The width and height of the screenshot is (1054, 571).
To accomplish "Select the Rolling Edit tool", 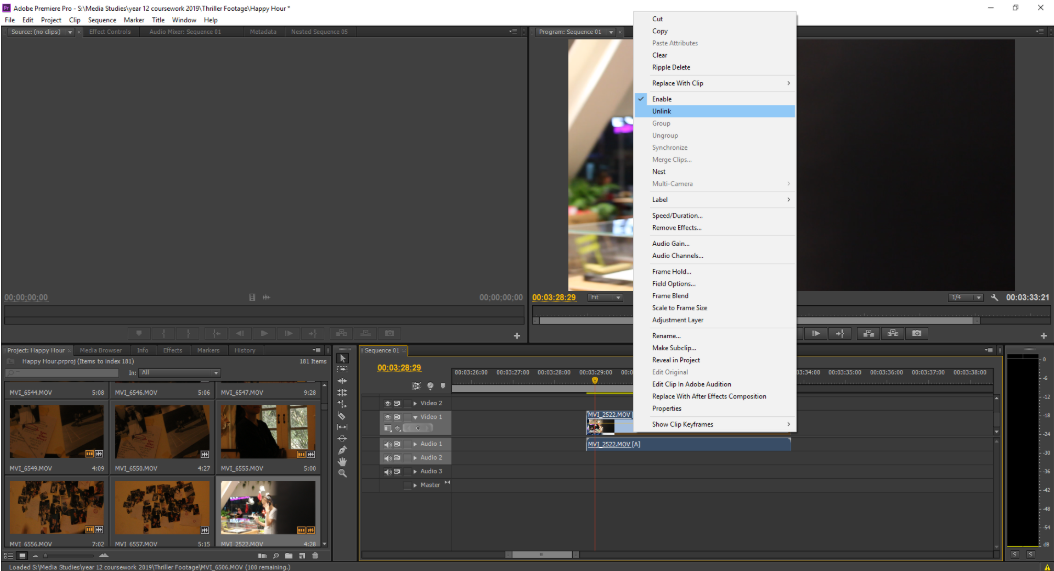I will click(342, 392).
